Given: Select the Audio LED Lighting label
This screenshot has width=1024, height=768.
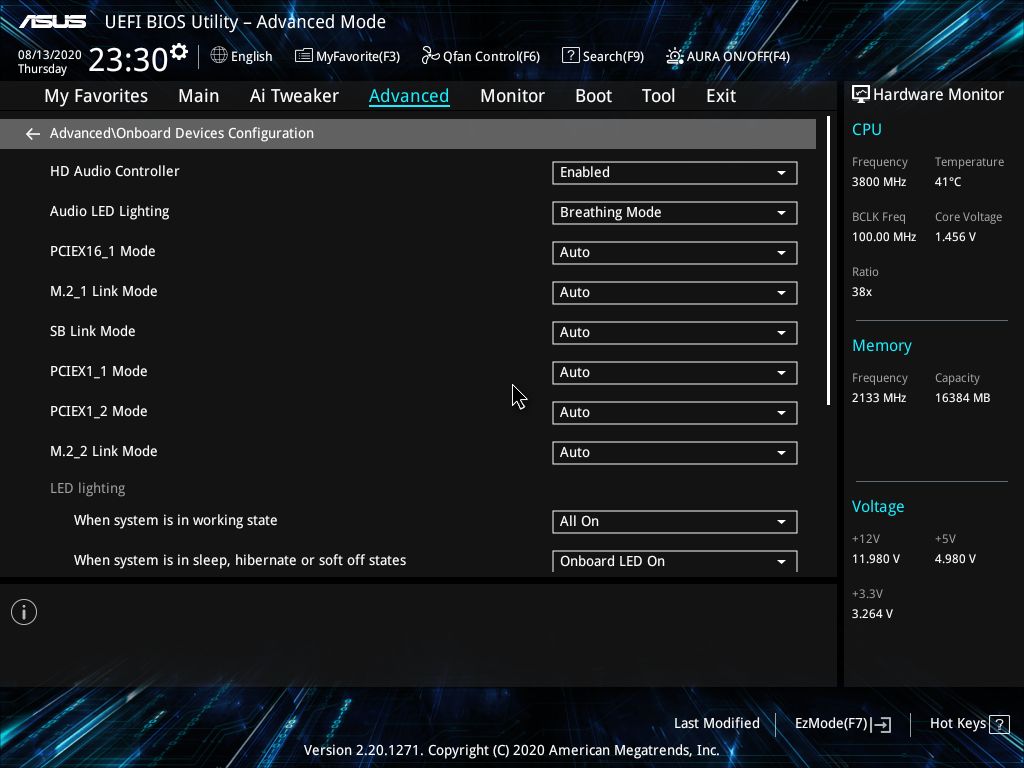Looking at the screenshot, I should 110,212.
